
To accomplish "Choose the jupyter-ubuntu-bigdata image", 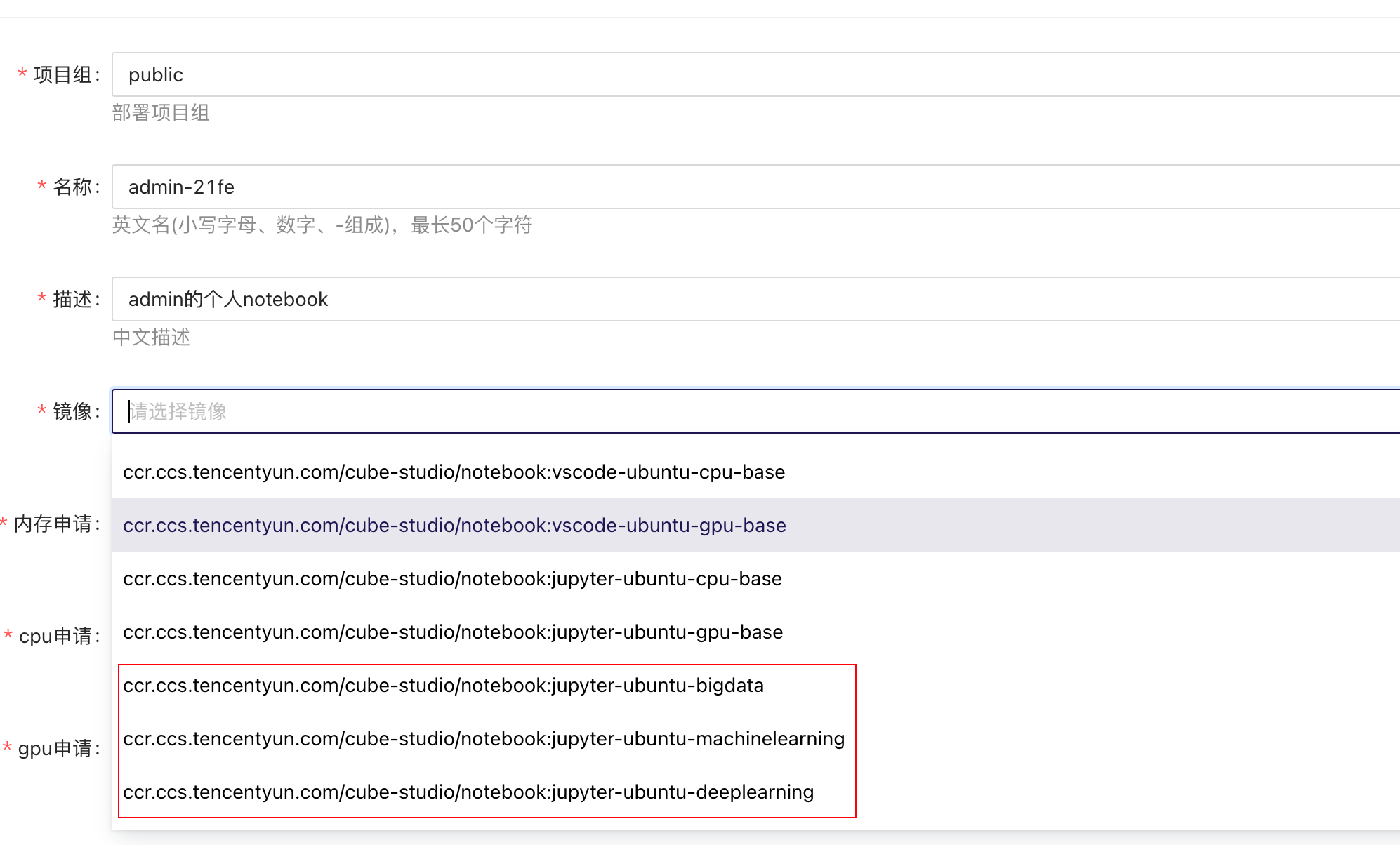I will (x=443, y=686).
